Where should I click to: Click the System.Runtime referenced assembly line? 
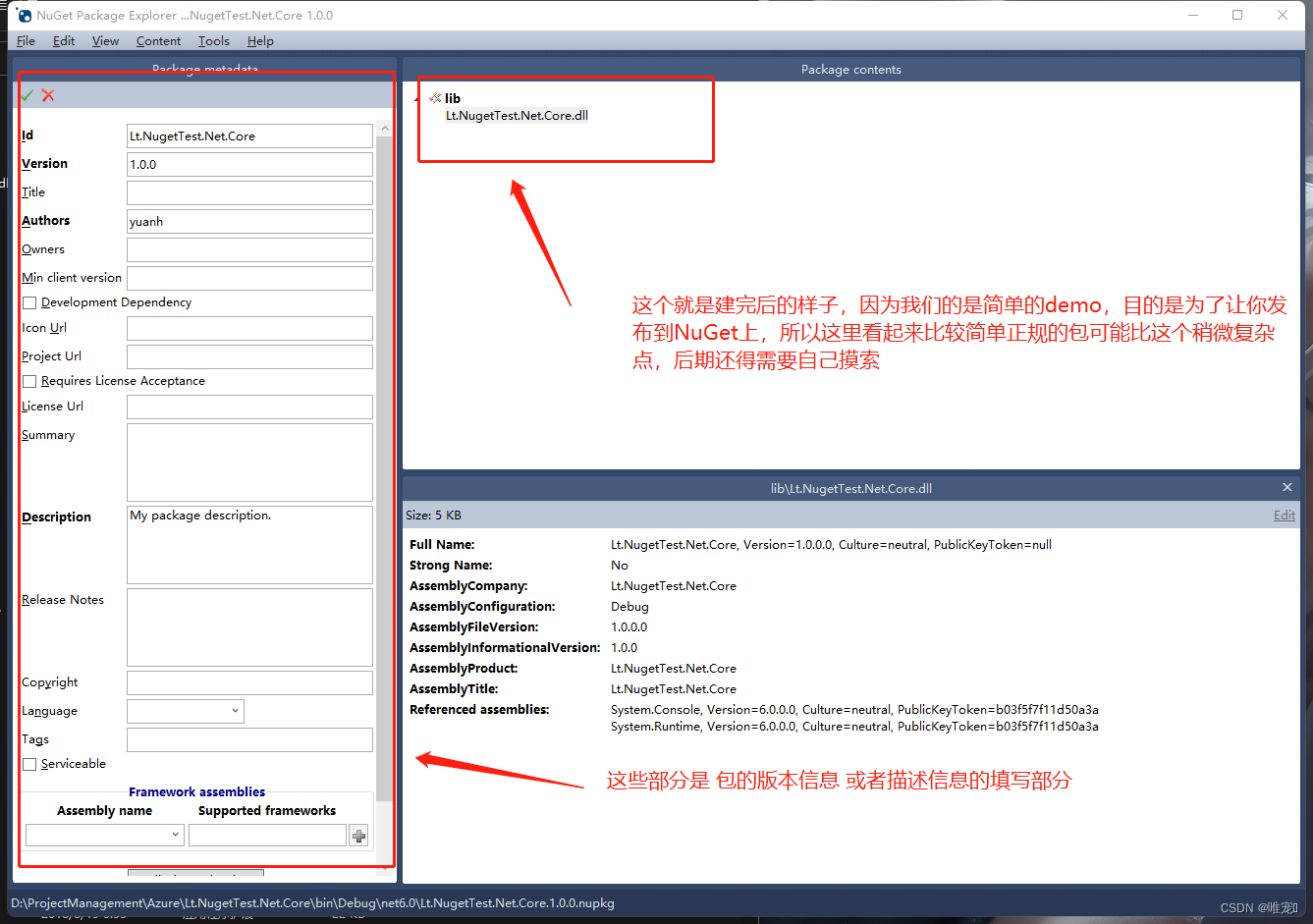(x=854, y=727)
